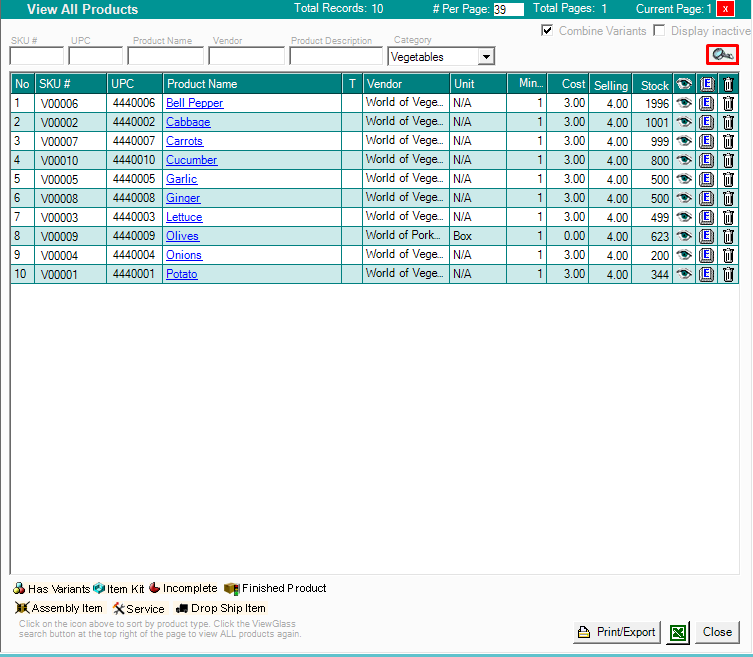Click the Close button
Viewport: 753px width, 657px height.
717,632
